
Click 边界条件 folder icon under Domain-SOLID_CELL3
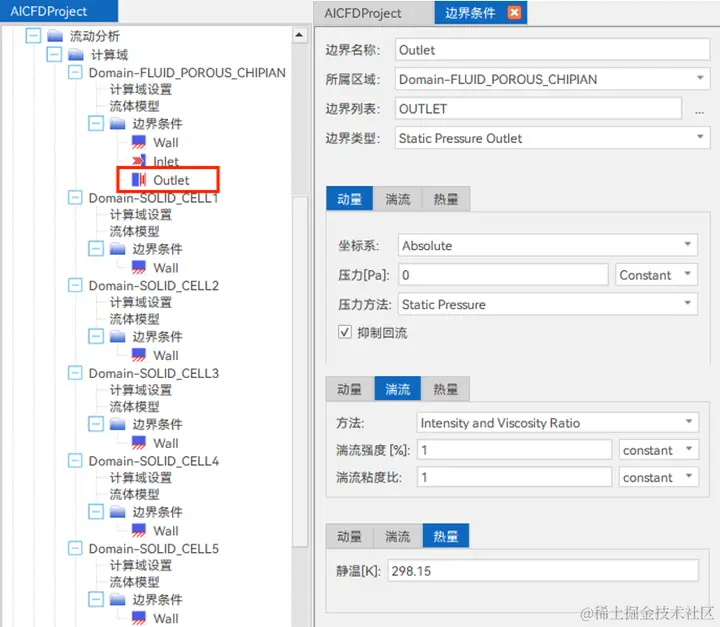118,424
